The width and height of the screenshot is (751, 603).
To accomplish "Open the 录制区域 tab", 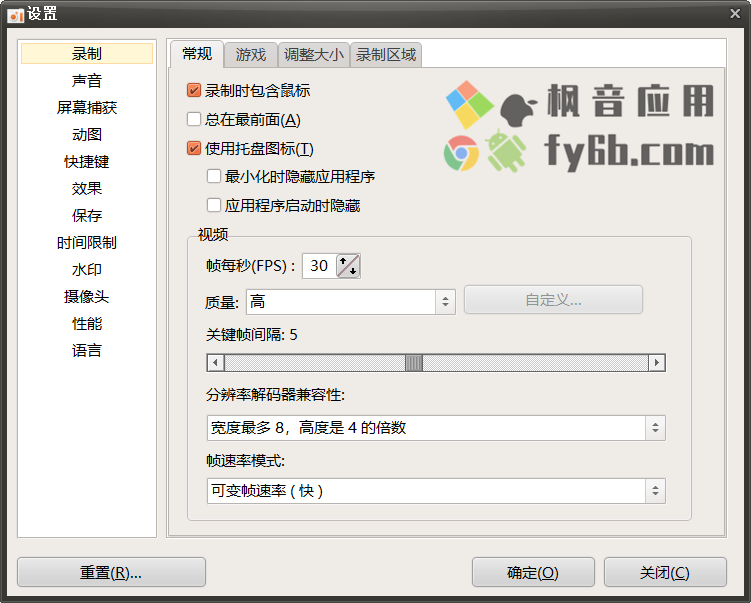I will coord(386,55).
